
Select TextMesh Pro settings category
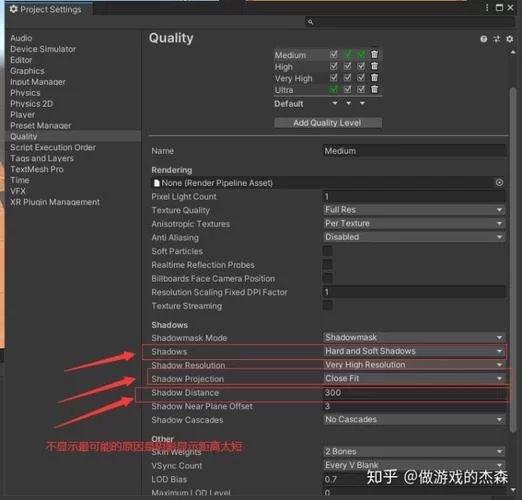[37, 169]
